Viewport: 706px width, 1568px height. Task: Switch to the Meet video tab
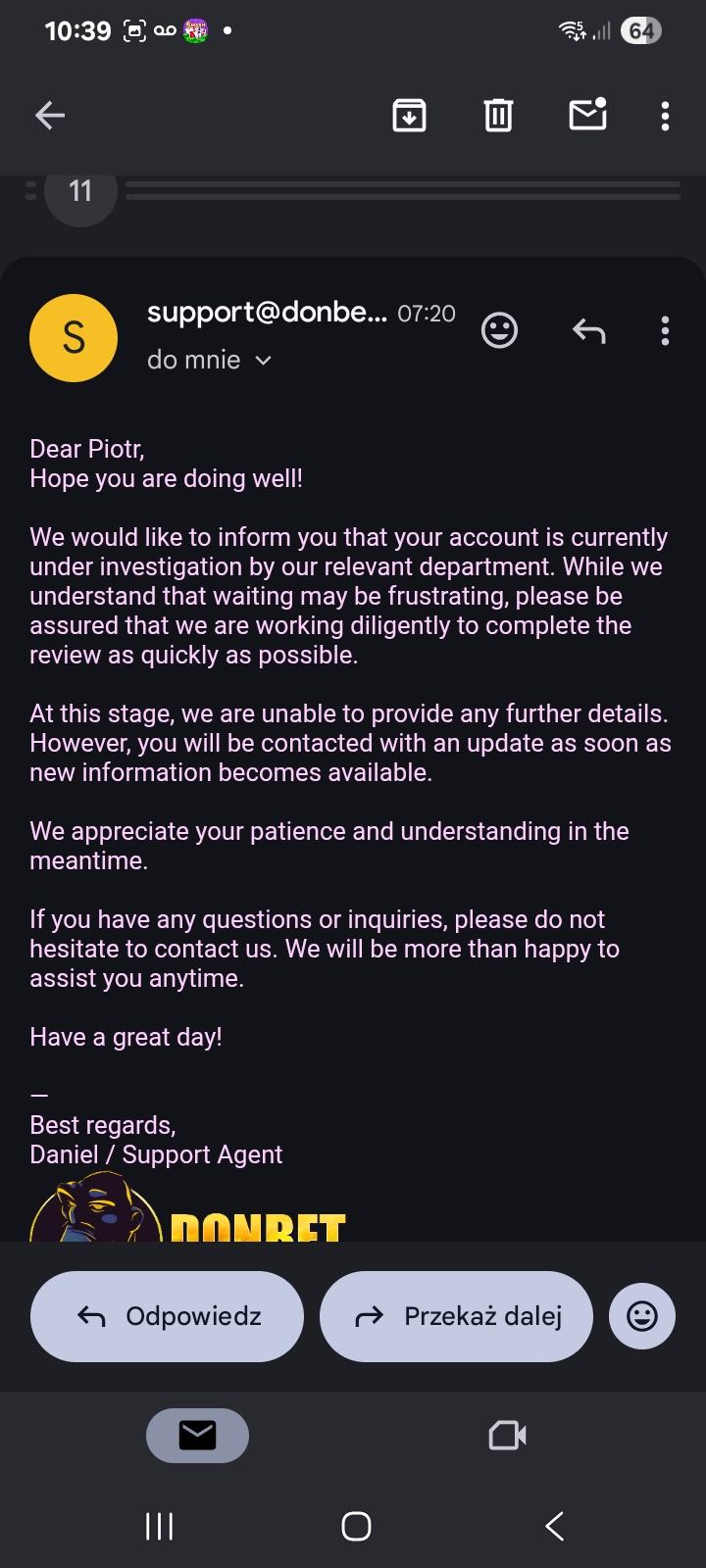tap(507, 1436)
